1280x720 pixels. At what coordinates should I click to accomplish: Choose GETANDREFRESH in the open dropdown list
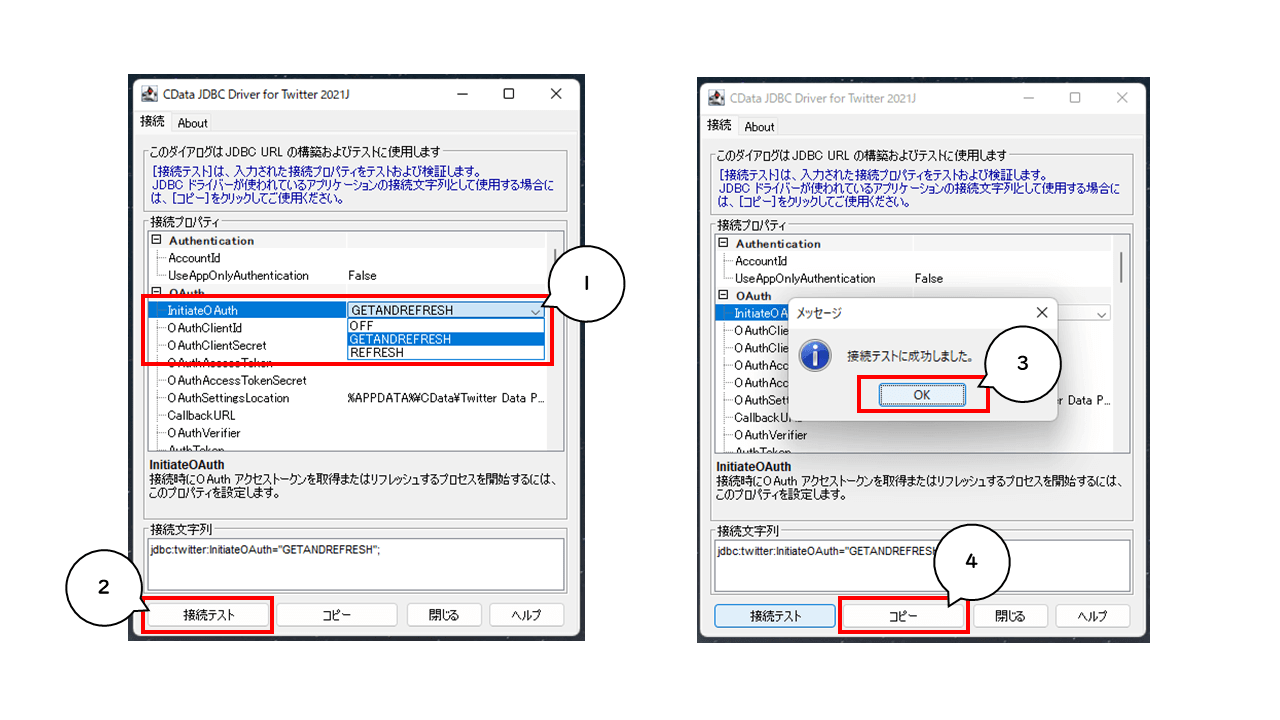pos(446,339)
